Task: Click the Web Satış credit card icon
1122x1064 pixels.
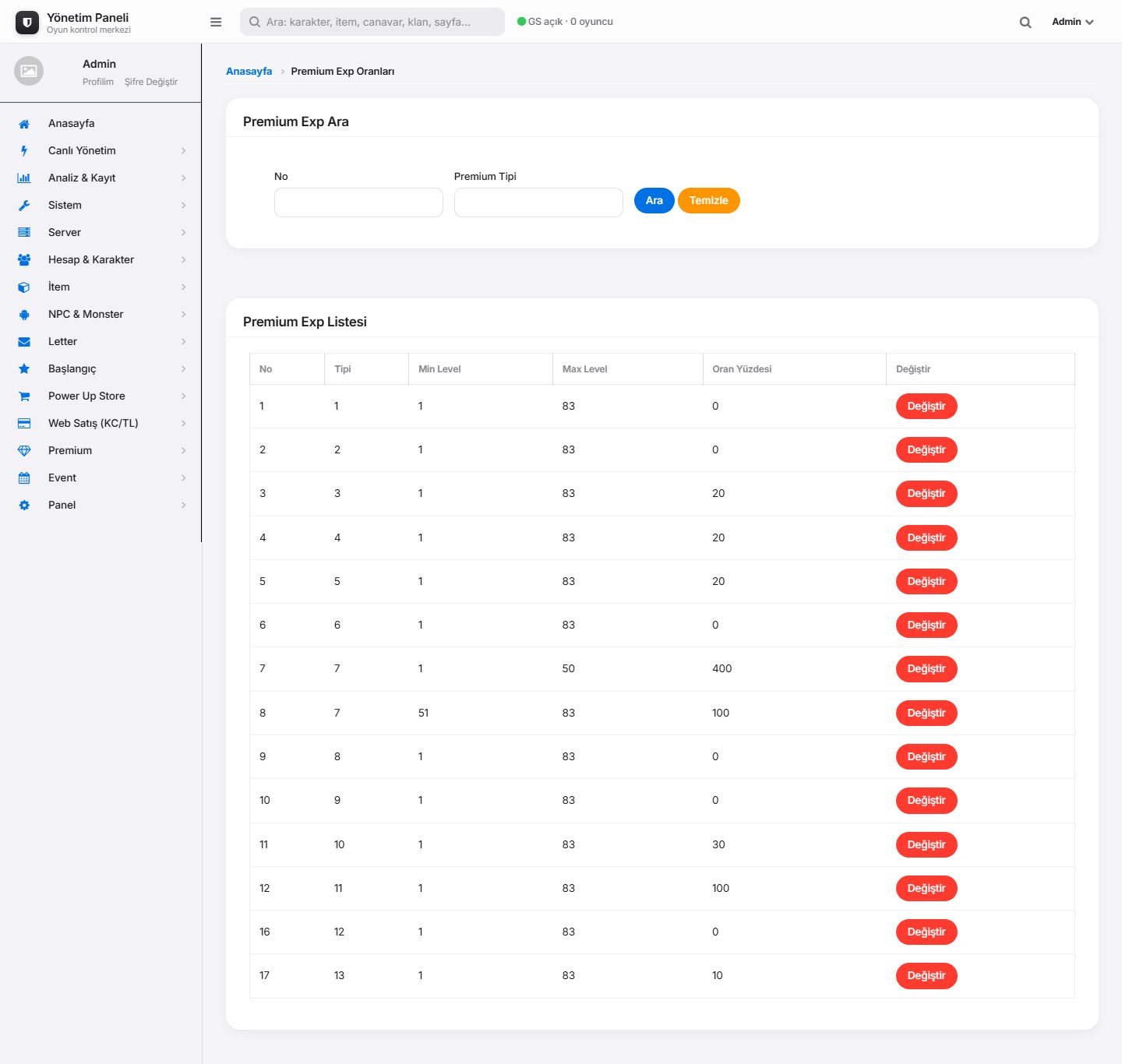Action: (24, 424)
